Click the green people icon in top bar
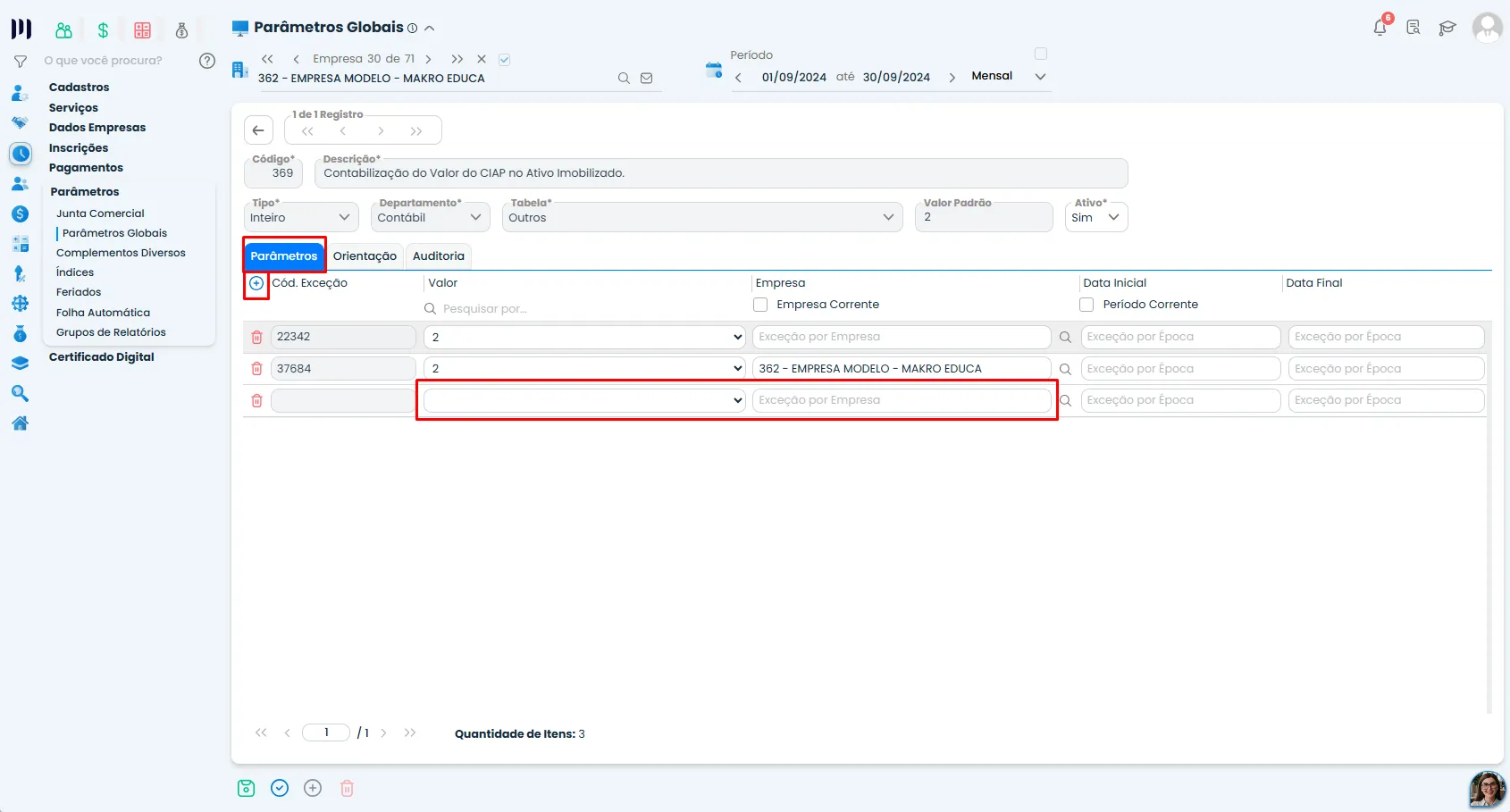Viewport: 1510px width, 812px height. (x=63, y=30)
